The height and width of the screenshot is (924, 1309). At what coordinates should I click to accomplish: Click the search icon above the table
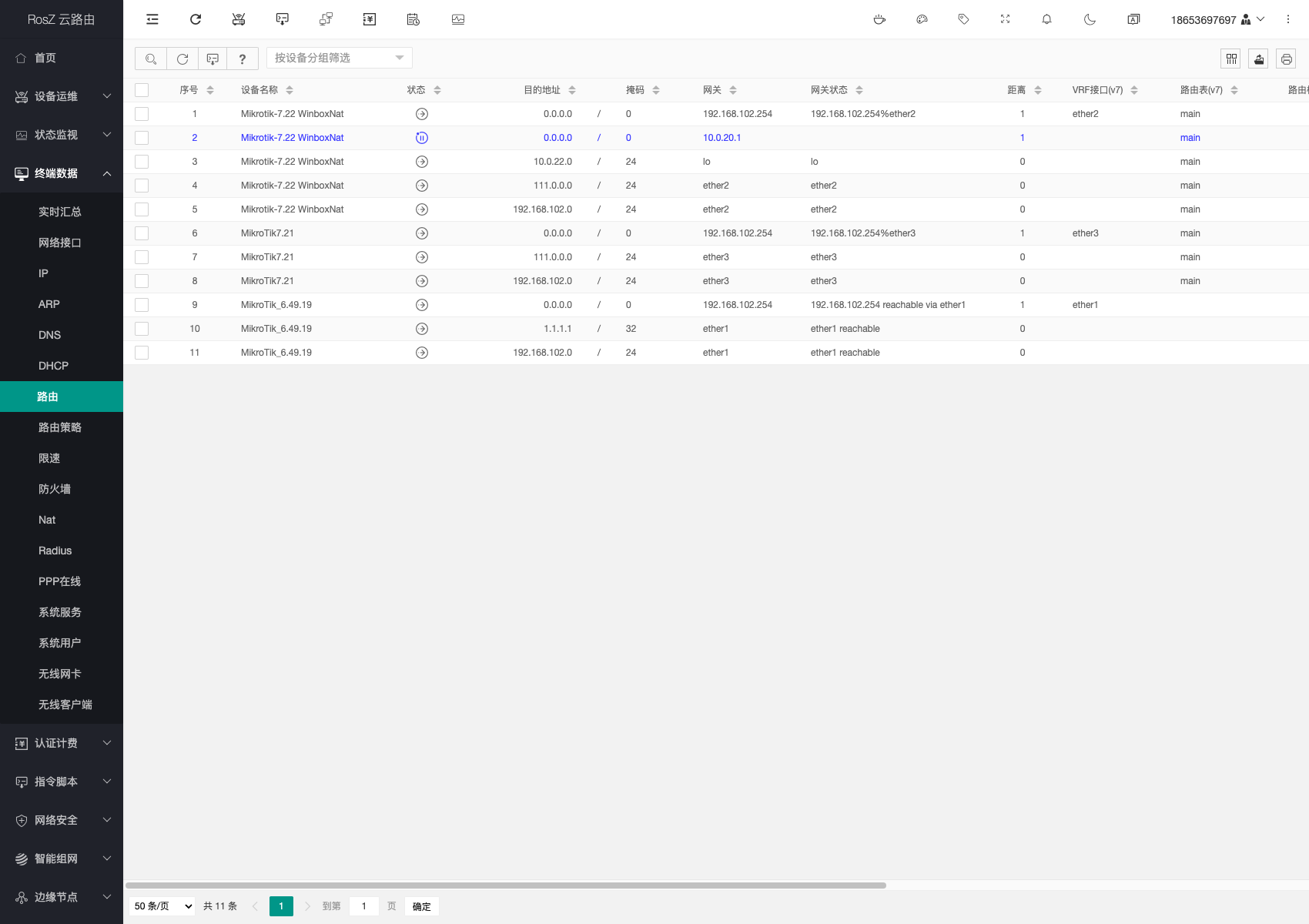pos(151,59)
